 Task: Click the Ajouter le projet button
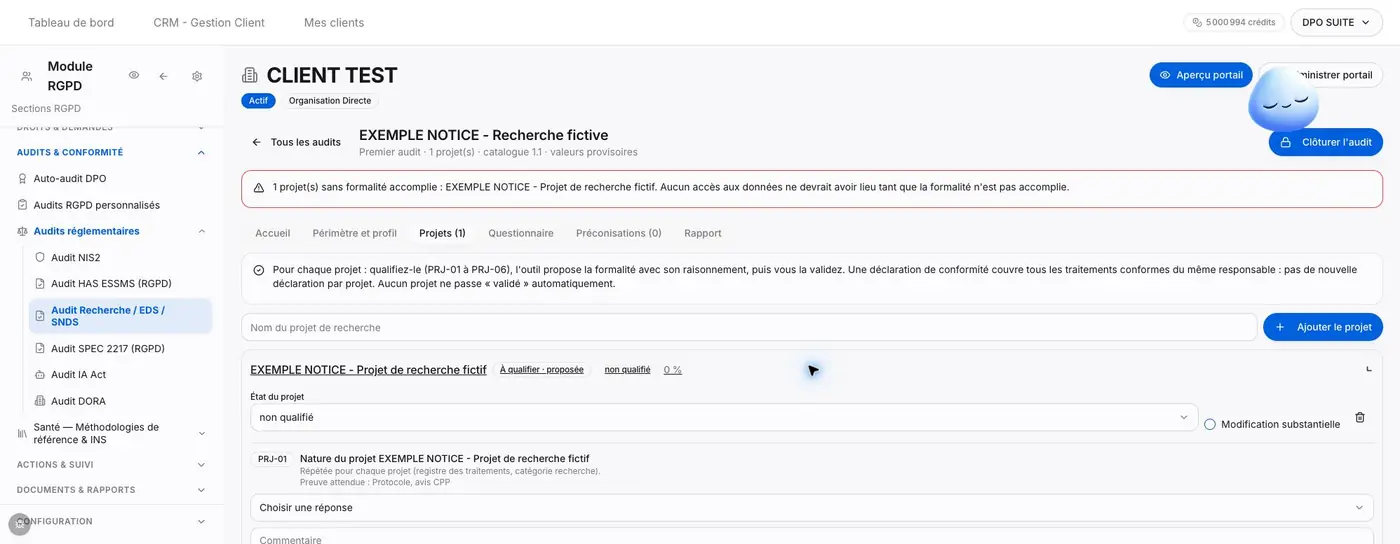pos(1323,327)
